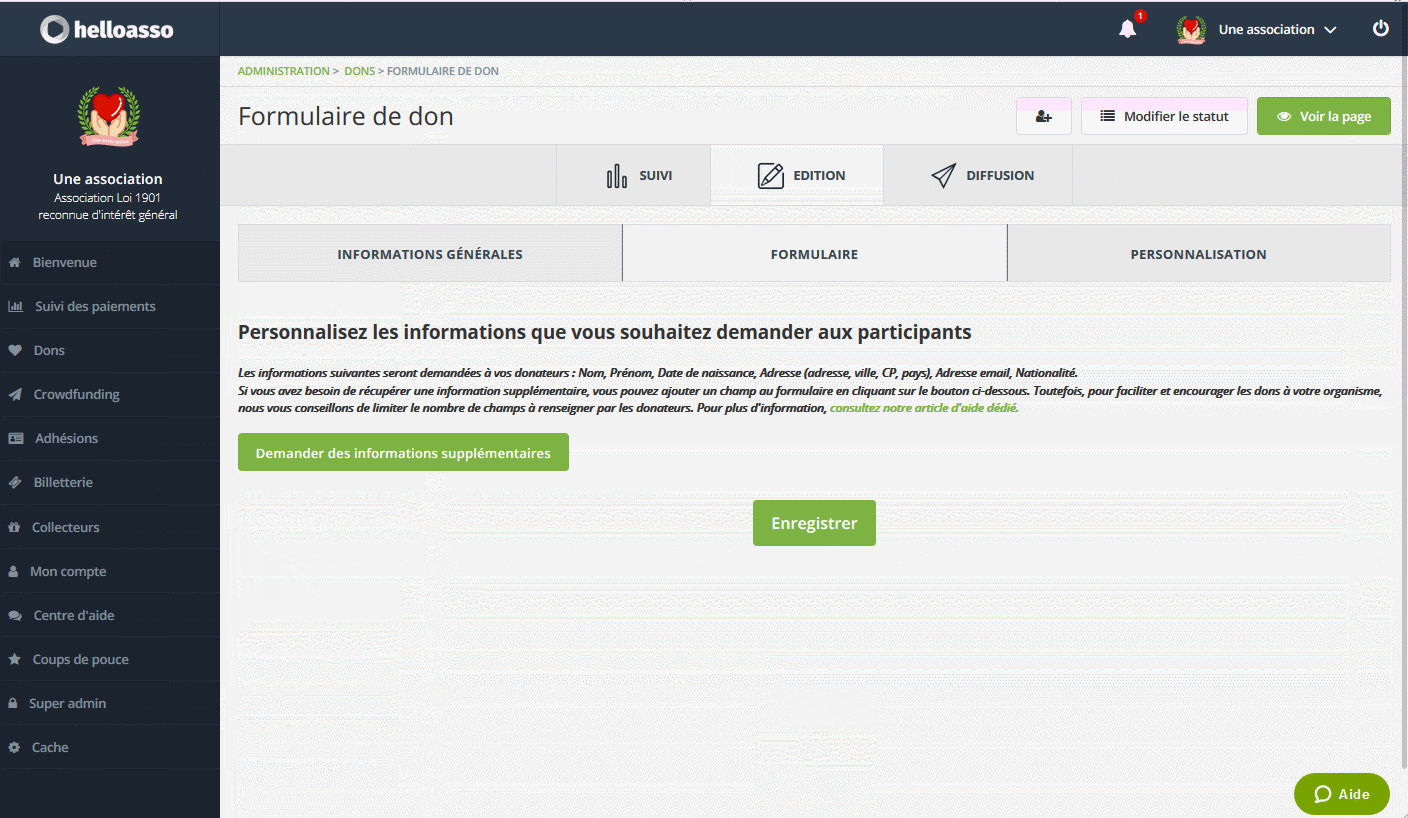
Task: Click the power logout icon
Action: (x=1381, y=28)
